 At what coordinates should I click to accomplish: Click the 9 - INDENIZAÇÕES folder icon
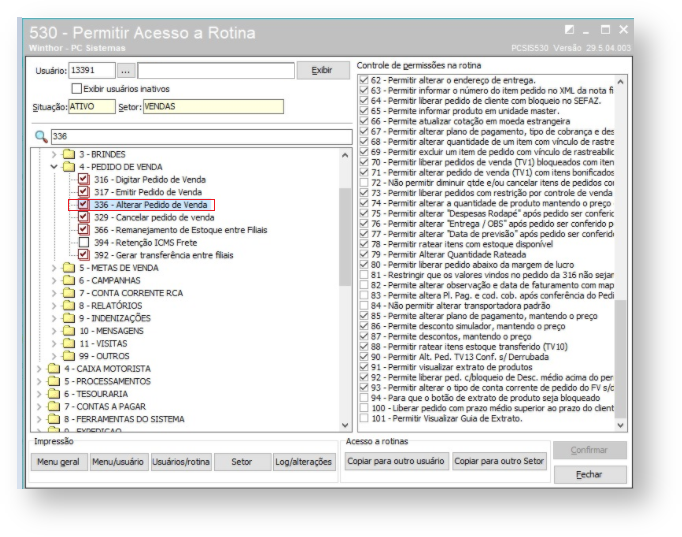[68, 318]
